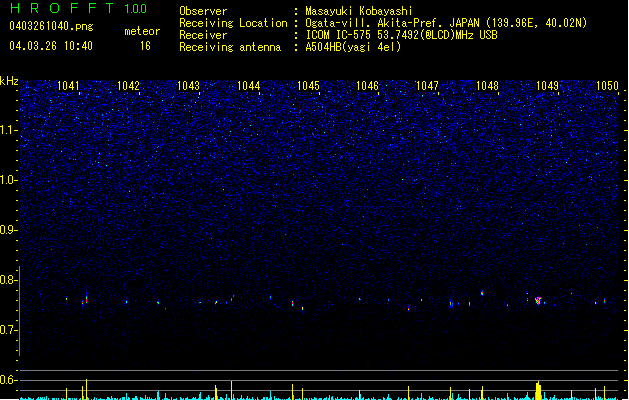The image size is (629, 400).
Task: Select the ICOM IC-575 receiver description
Action: [x=402, y=35]
